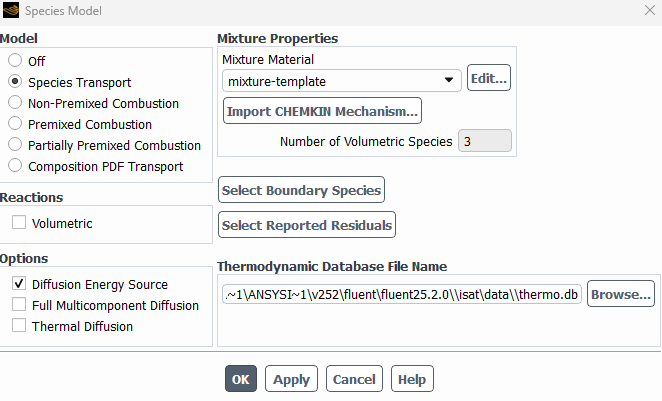The image size is (662, 401).
Task: Choose Premixed Combustion model
Action: coord(15,124)
